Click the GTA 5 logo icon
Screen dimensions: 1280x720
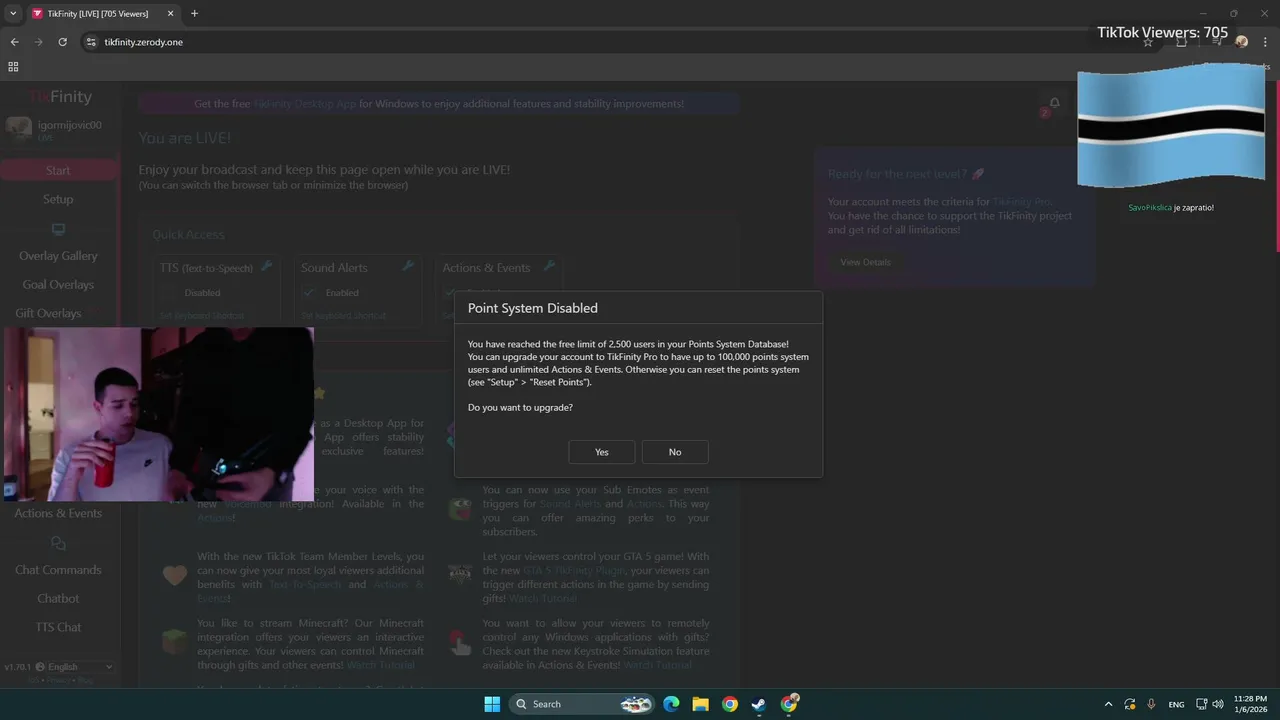click(x=460, y=575)
